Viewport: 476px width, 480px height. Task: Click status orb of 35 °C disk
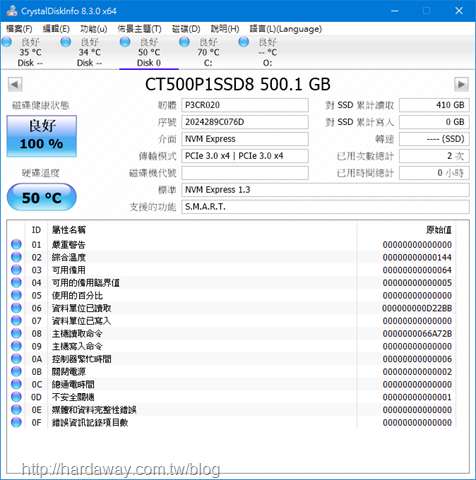[x=6, y=42]
